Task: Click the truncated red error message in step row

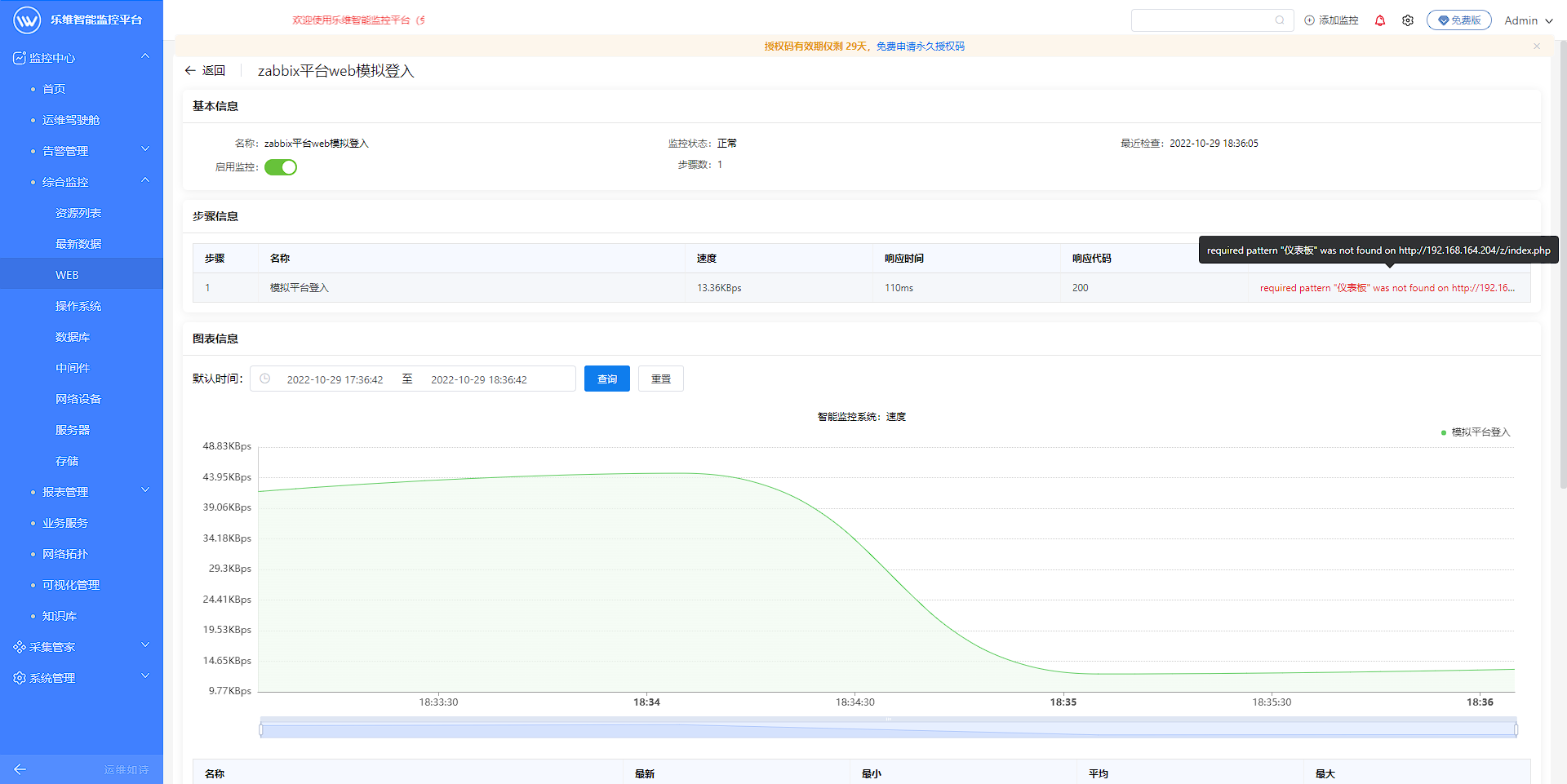Action: tap(1387, 288)
